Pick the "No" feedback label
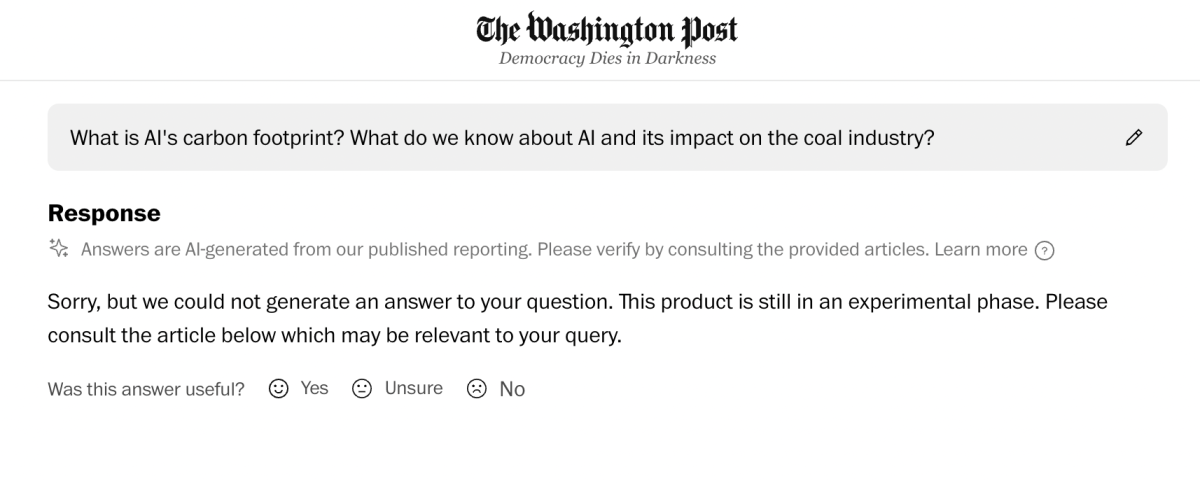1200x483 pixels. [x=512, y=389]
